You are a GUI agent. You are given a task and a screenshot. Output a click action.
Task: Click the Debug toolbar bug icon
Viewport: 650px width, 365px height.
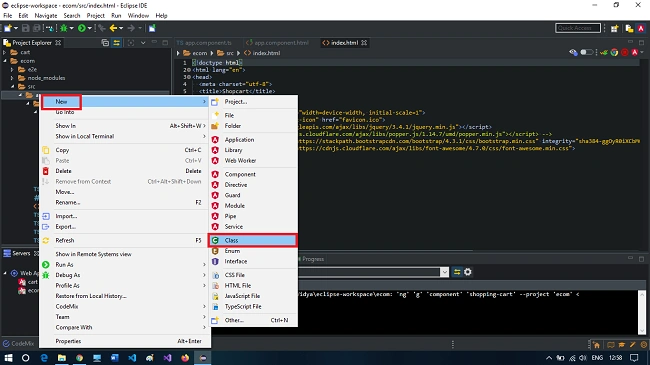tap(63, 28)
